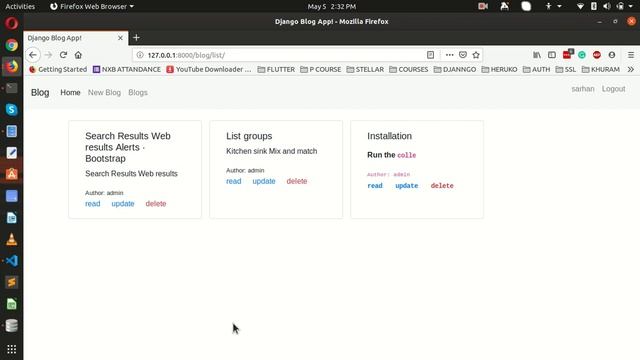The width and height of the screenshot is (640, 360).
Task: Open Firefox account avatar icon
Action: tap(611, 55)
